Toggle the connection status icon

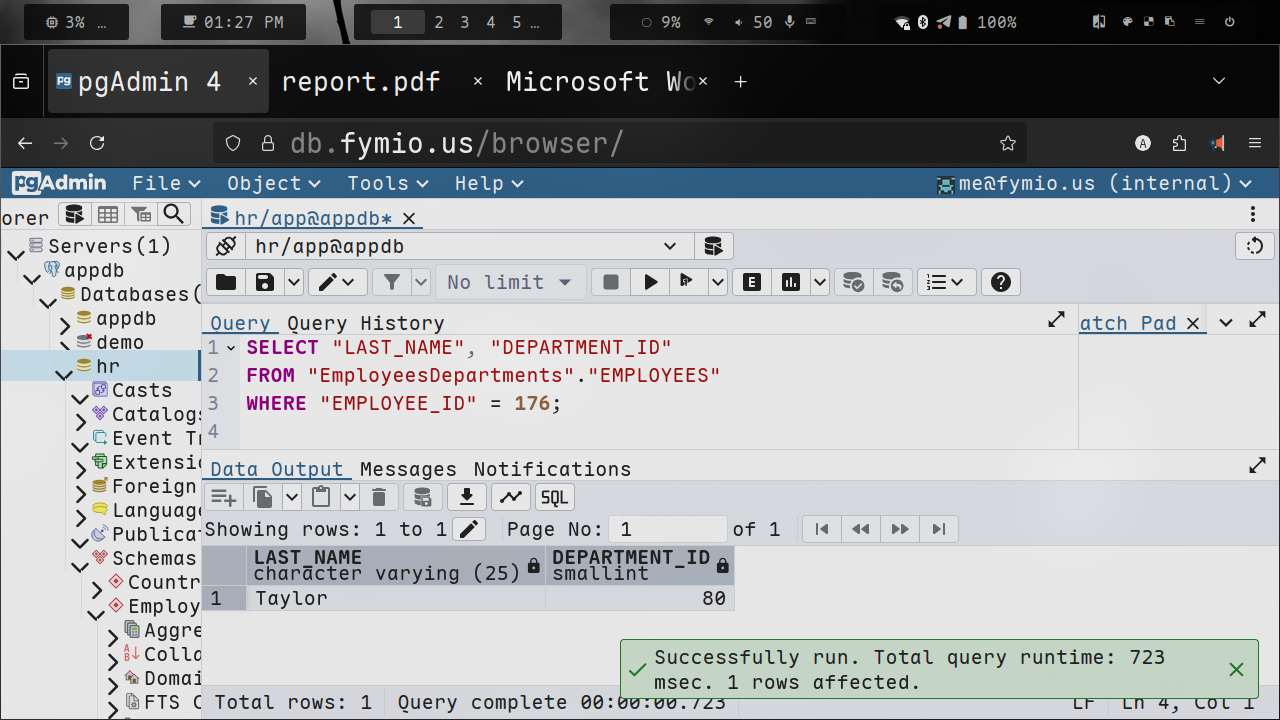[x=226, y=246]
